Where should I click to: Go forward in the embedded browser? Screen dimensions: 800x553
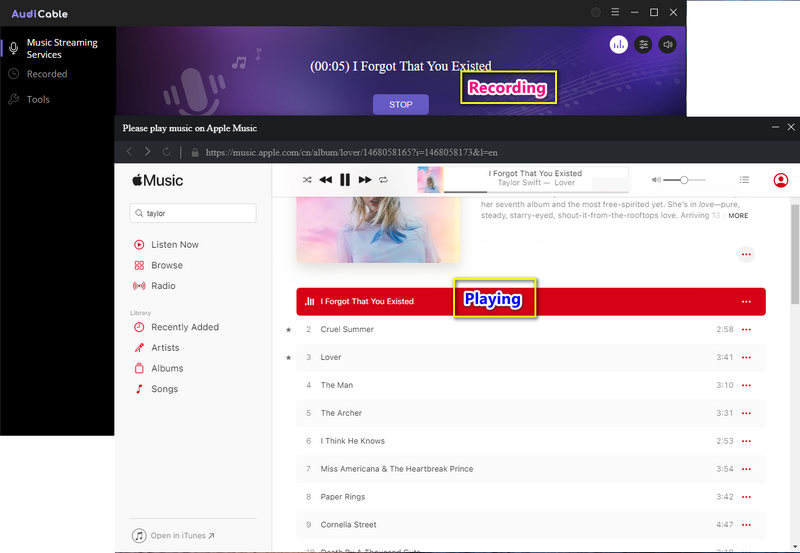(x=147, y=152)
